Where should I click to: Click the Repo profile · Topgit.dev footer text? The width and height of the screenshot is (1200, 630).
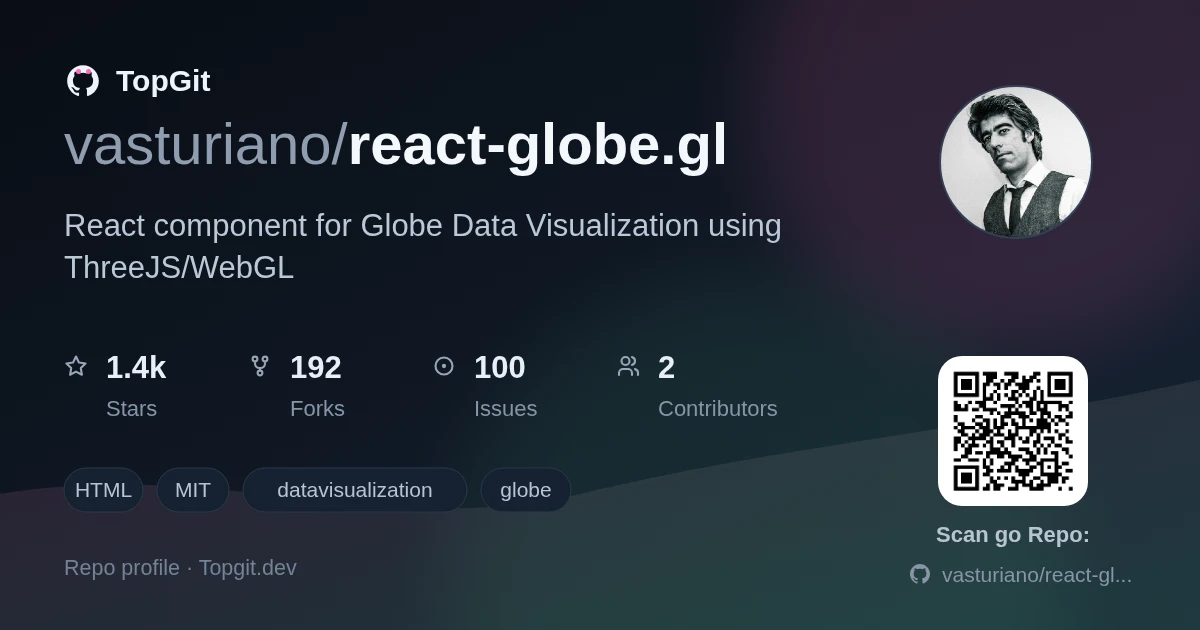coord(180,568)
